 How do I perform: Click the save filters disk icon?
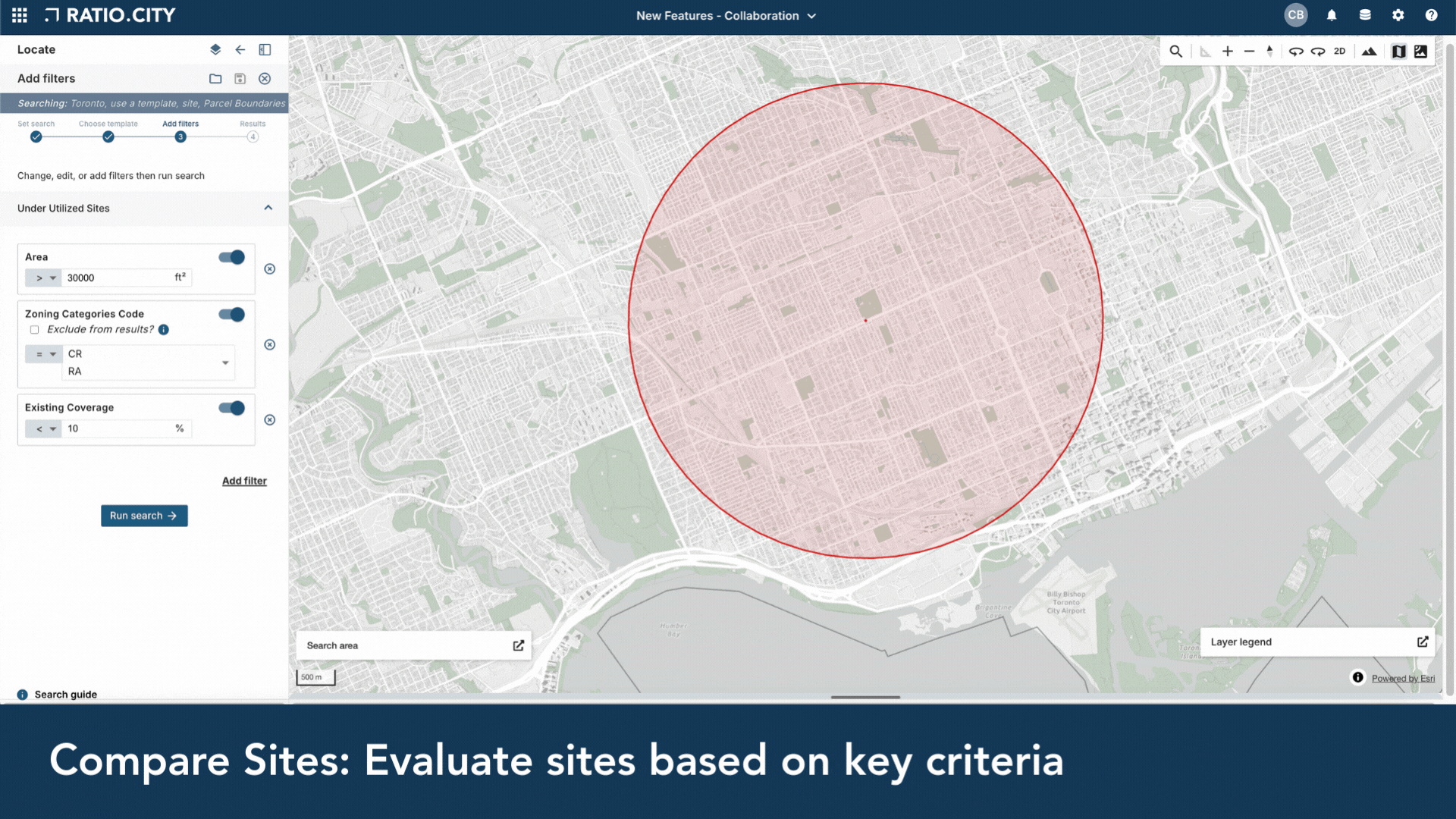coord(240,78)
